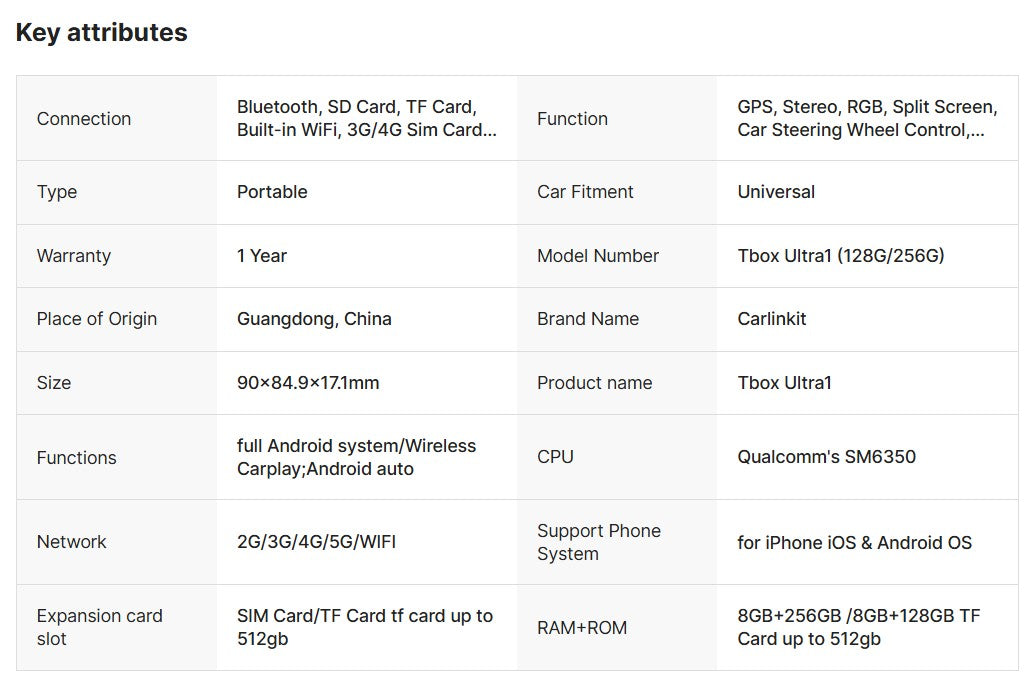Click the "Key attributes" heading
1029x688 pixels.
click(x=101, y=32)
